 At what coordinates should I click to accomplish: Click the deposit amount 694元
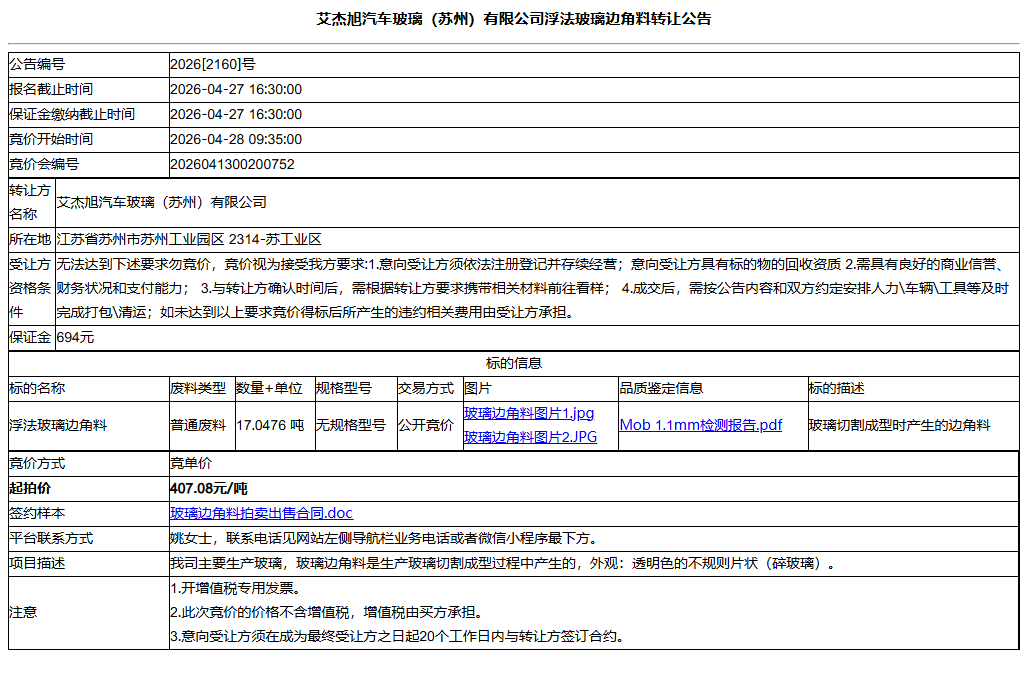(75, 338)
